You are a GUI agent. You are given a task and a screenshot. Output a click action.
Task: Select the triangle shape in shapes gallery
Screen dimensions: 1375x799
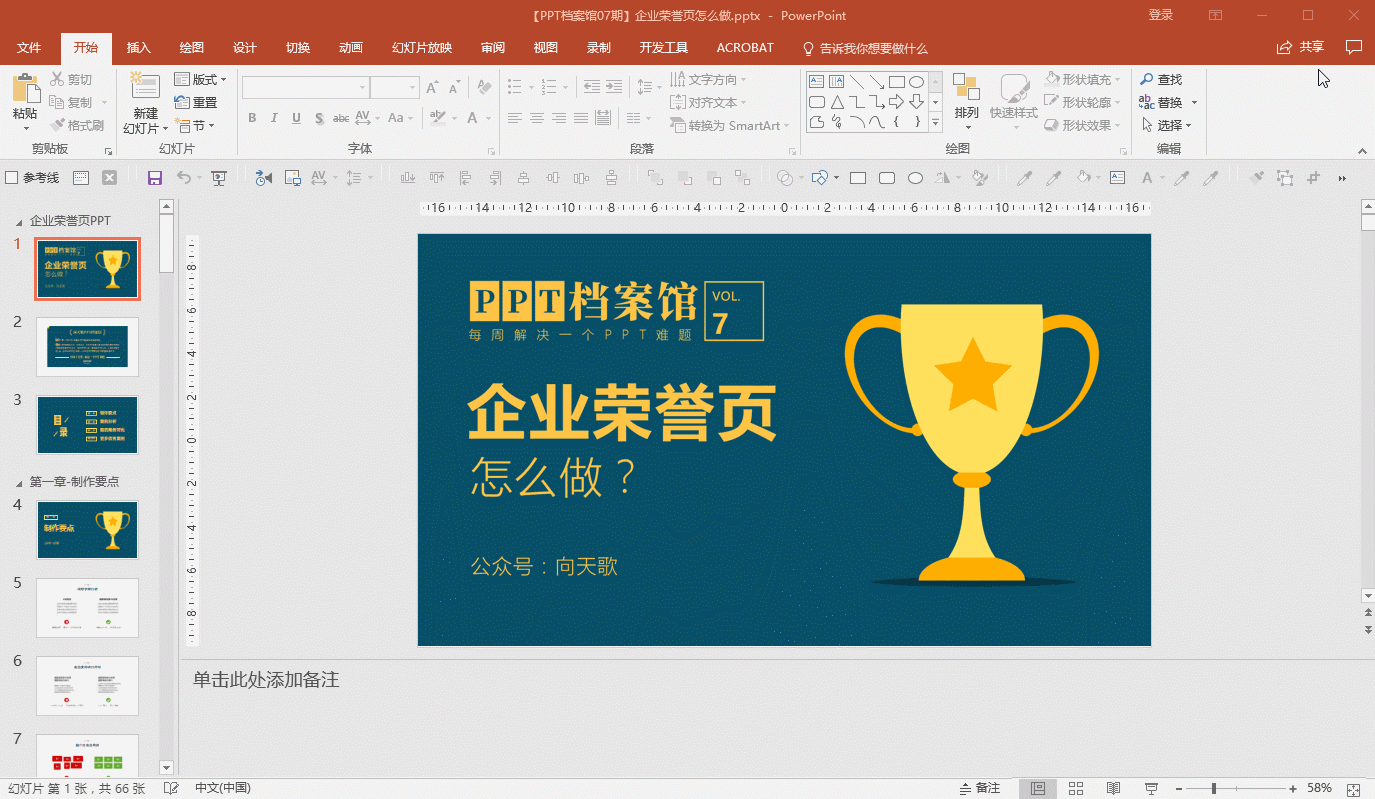coord(837,102)
